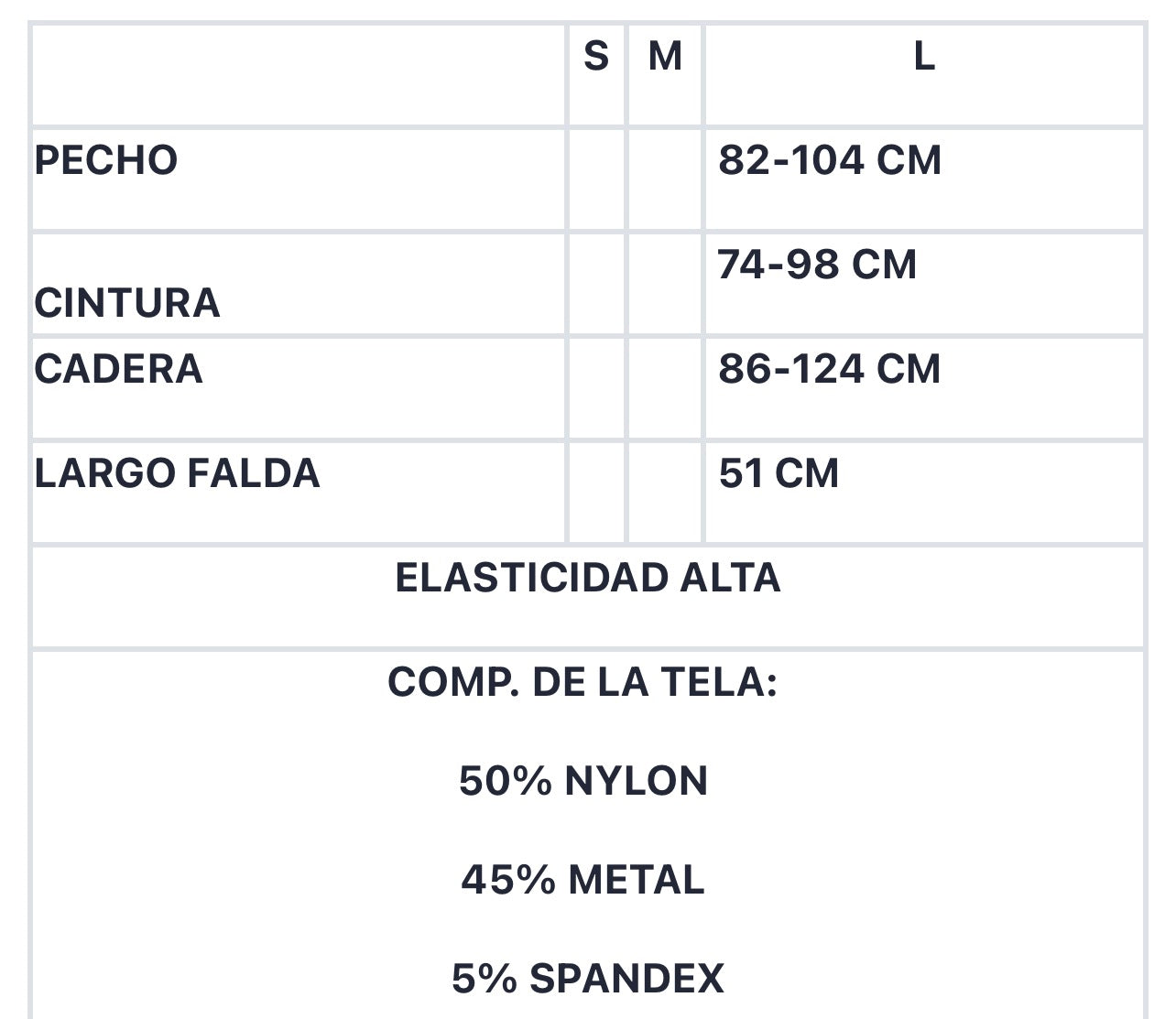Click the empty S cell in PECHO row
The image size is (1176, 1019).
coord(597,179)
